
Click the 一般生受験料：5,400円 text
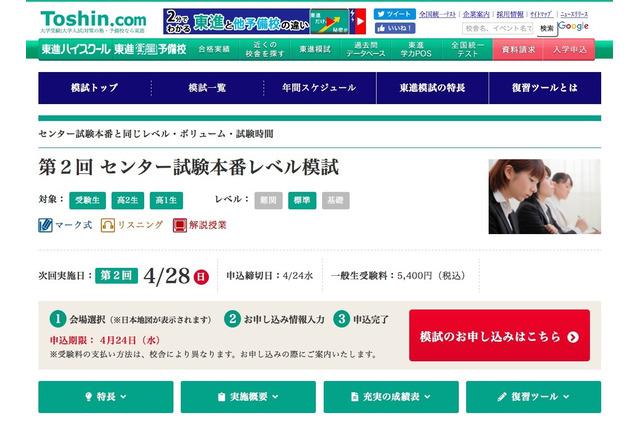[398, 276]
